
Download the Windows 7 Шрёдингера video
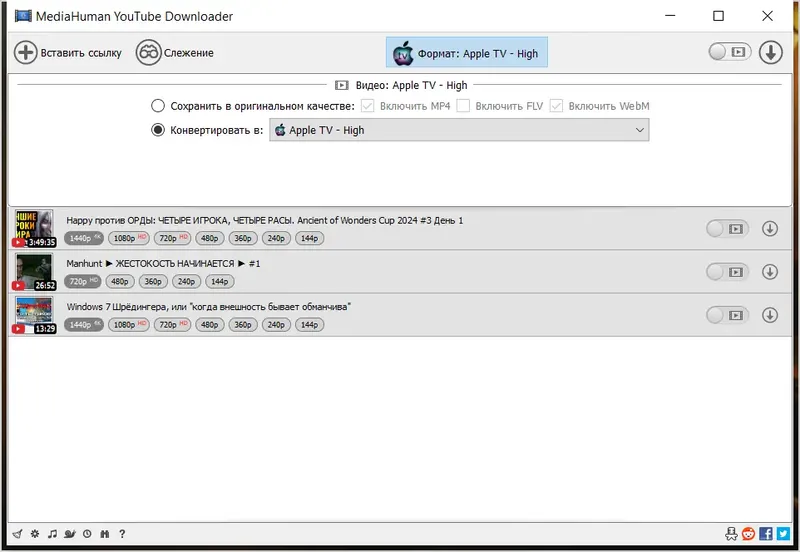tap(770, 315)
